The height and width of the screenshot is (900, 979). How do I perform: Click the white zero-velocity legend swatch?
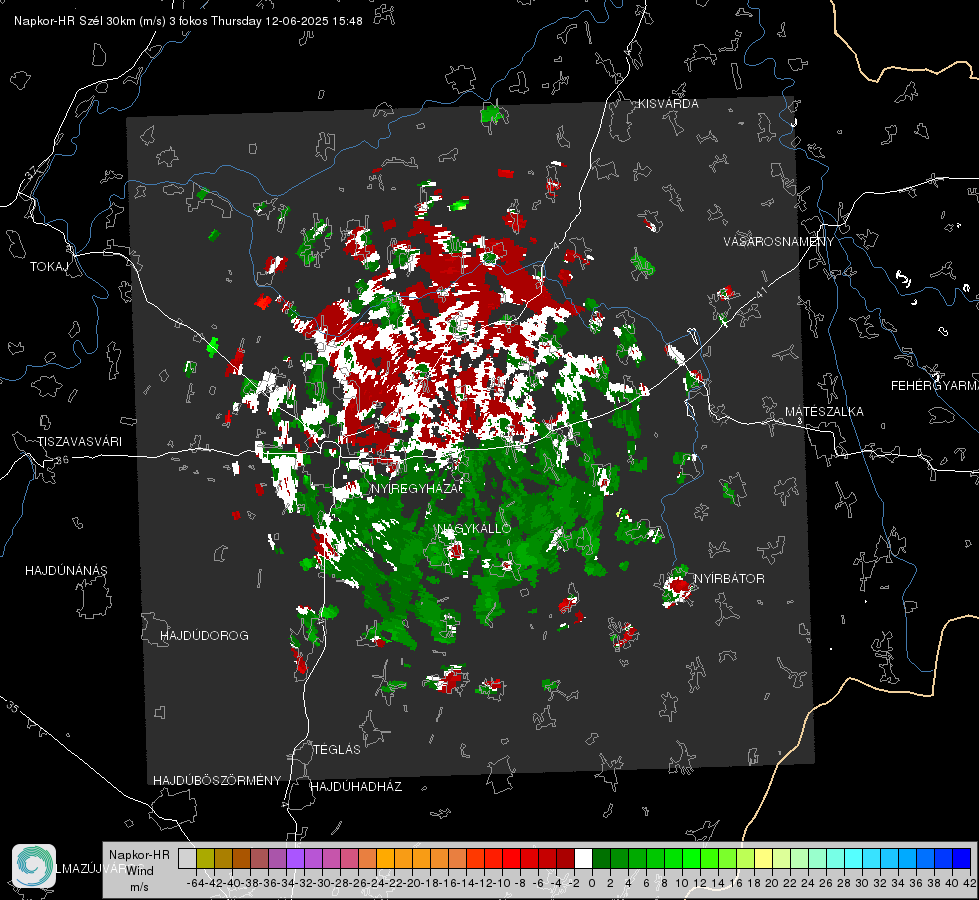583,858
